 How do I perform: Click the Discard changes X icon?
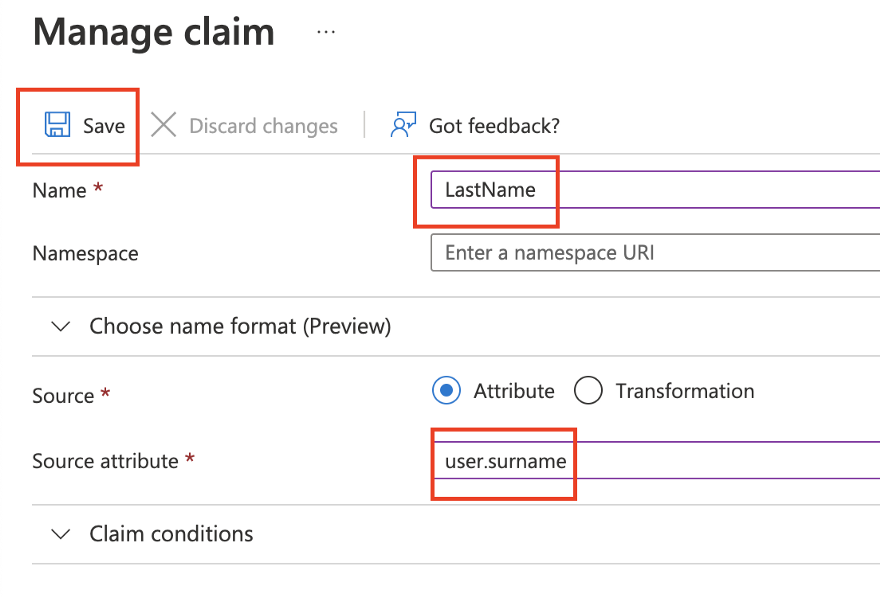click(x=163, y=125)
